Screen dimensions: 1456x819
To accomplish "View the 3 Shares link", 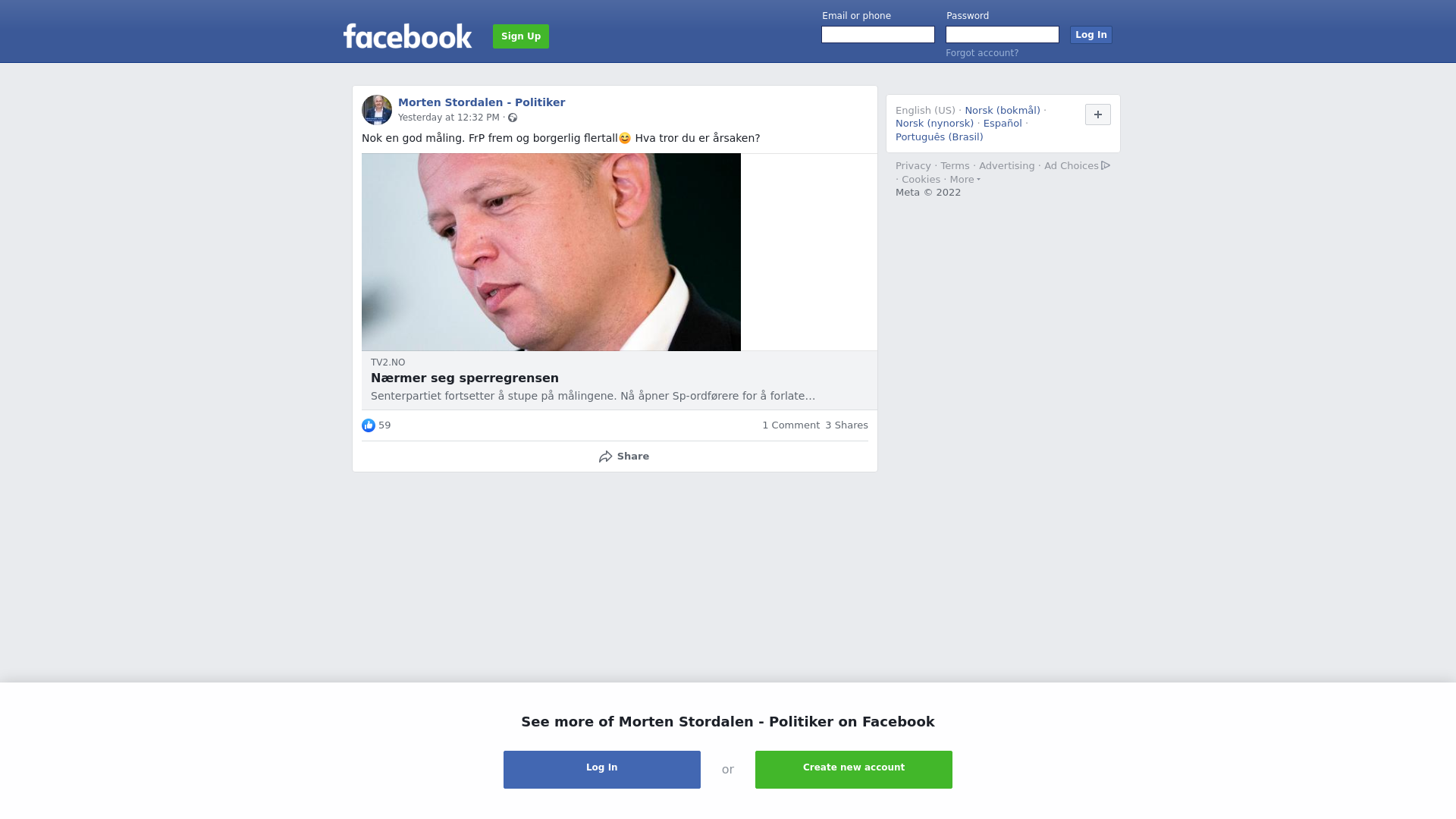I will pos(846,425).
